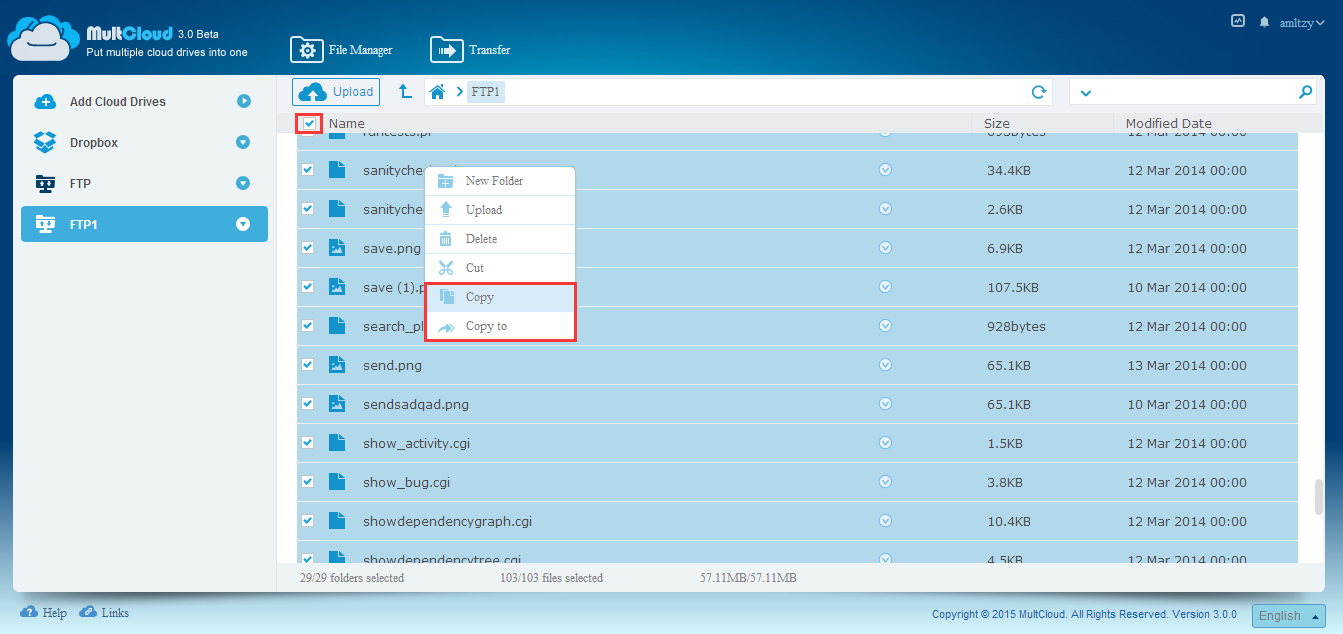Screen dimensions: 1343x634
Task: Expand the Dropbox dropdown arrow
Action: click(243, 143)
